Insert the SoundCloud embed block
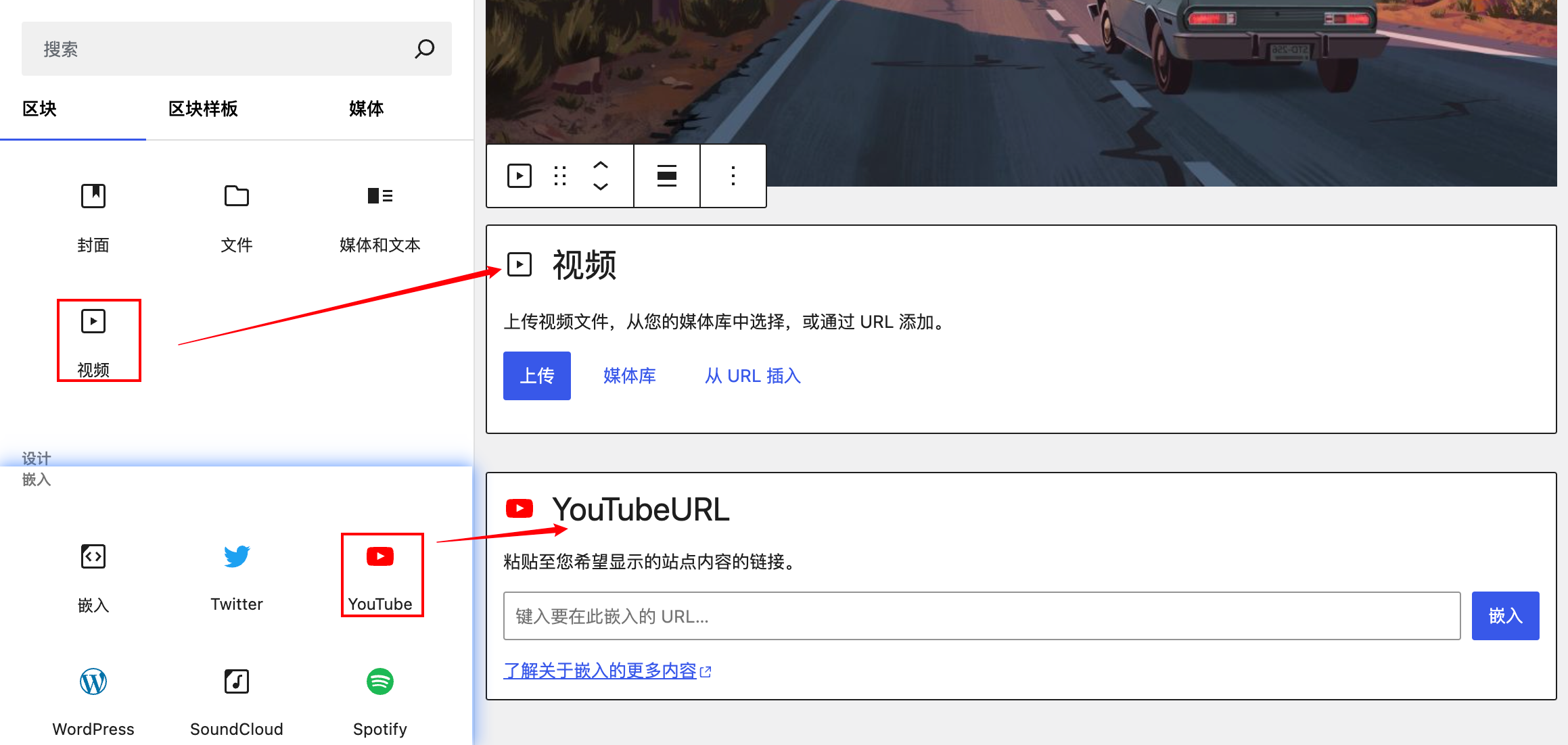The height and width of the screenshot is (745, 1568). [236, 702]
